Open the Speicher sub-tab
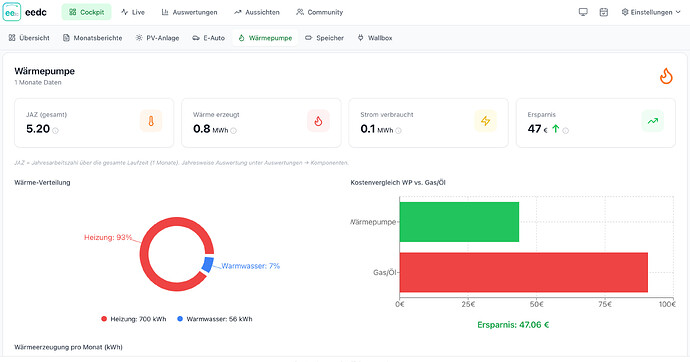 [324, 38]
